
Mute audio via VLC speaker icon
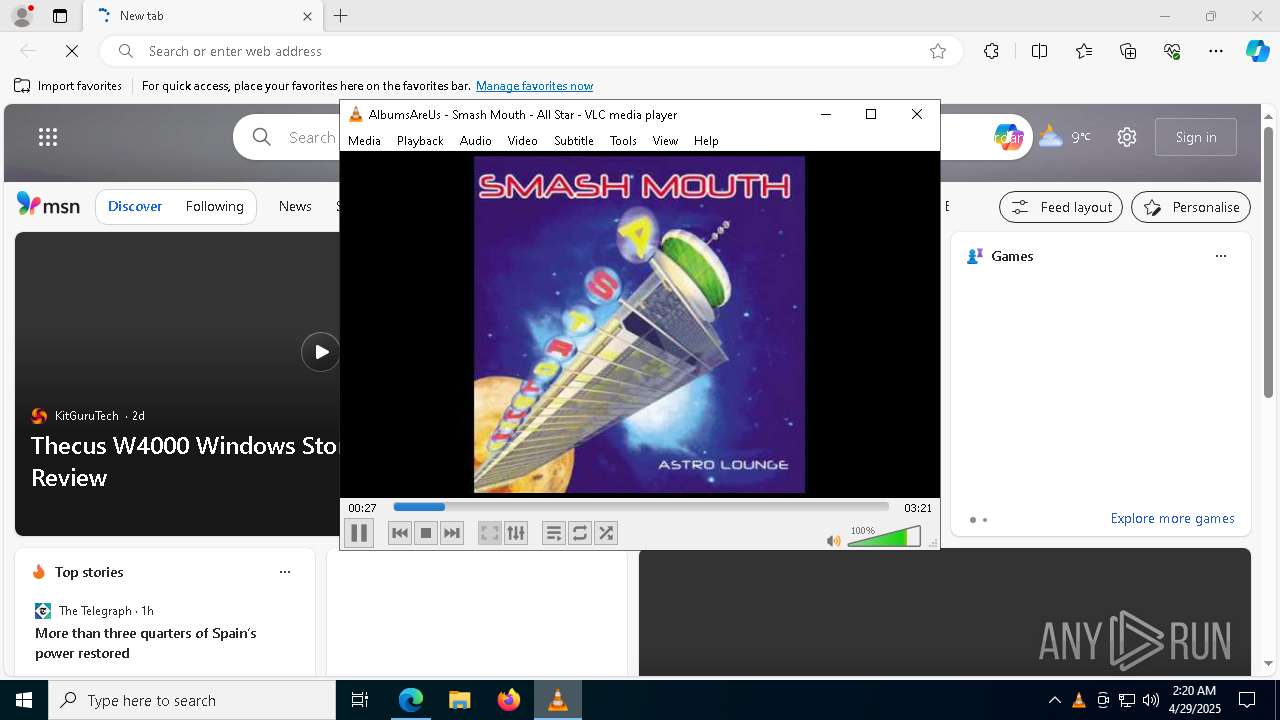833,541
